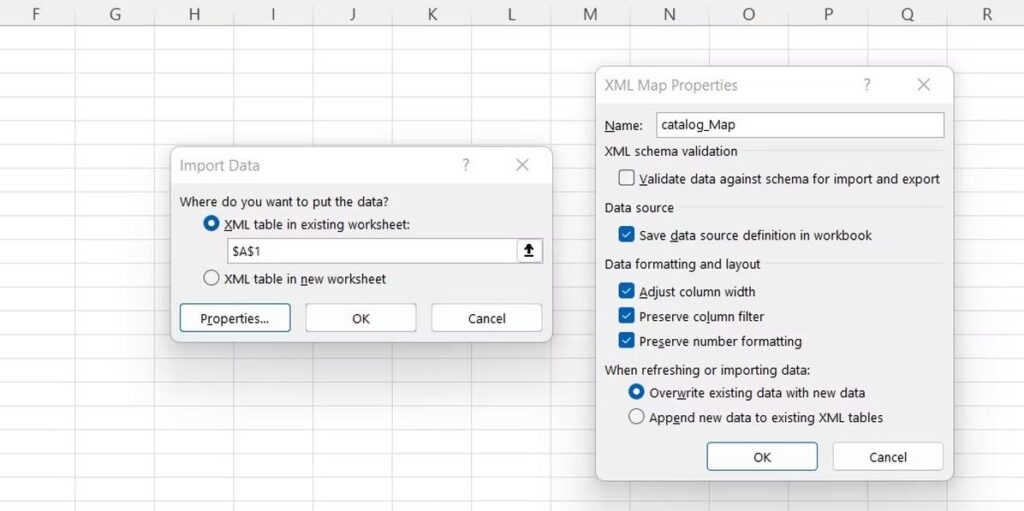The image size is (1024, 511).
Task: Open Properties... in Import Data dialog
Action: (235, 318)
